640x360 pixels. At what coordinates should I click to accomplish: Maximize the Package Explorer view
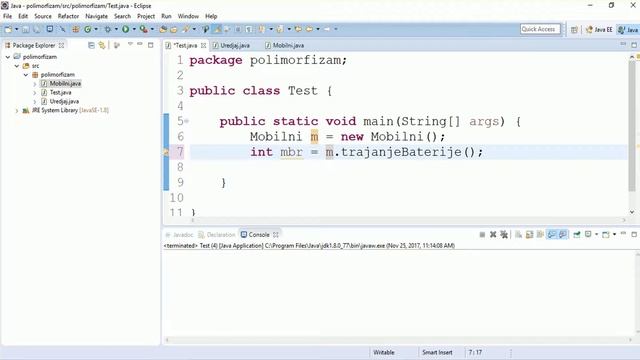(151, 45)
